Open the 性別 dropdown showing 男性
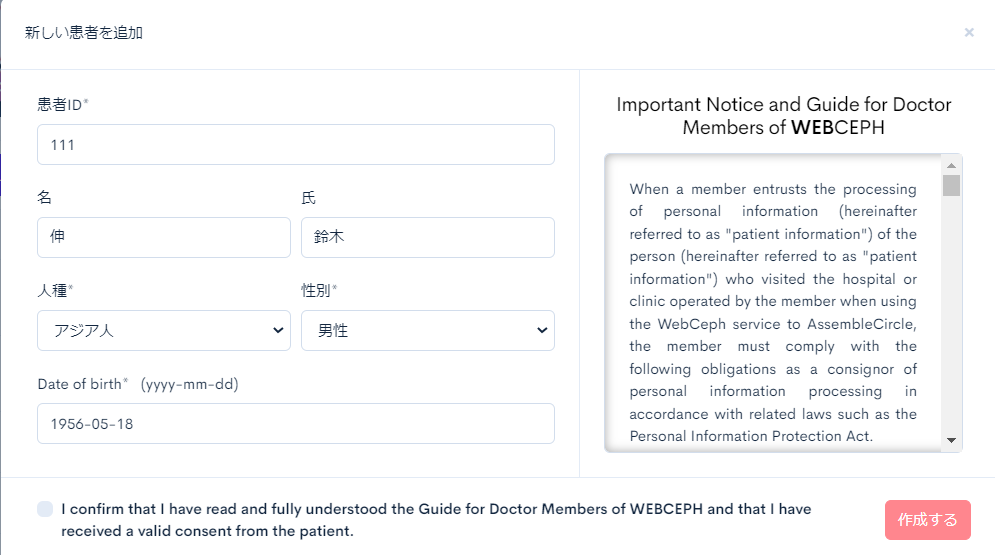 point(428,330)
